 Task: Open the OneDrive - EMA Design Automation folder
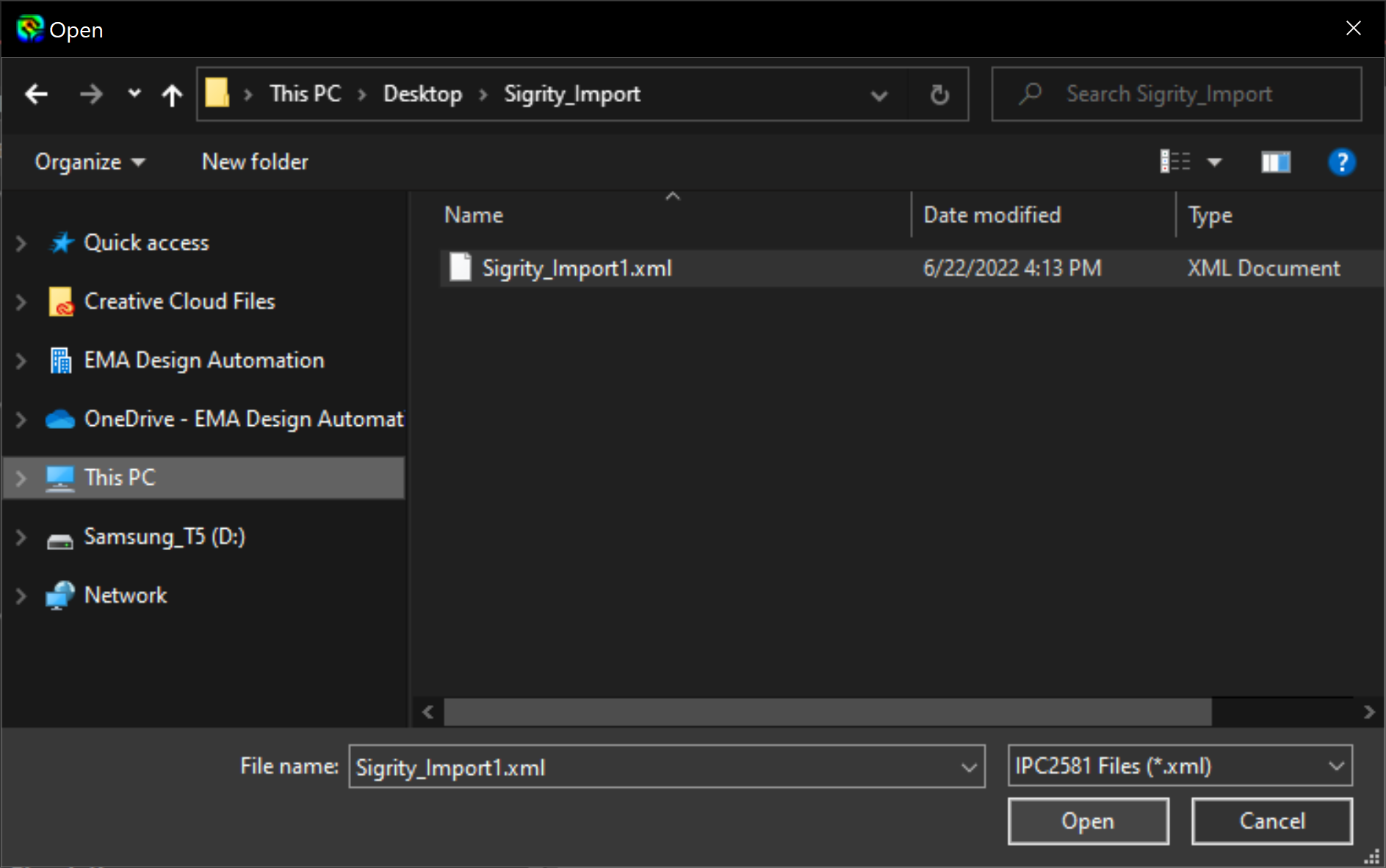coord(242,419)
